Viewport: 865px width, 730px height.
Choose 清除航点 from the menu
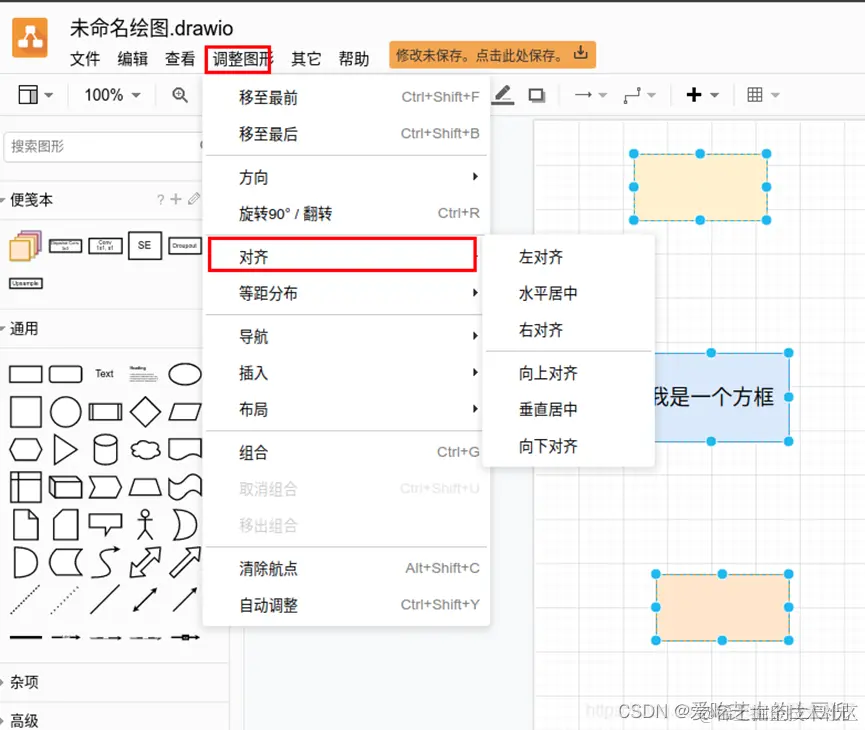pyautogui.click(x=346, y=568)
